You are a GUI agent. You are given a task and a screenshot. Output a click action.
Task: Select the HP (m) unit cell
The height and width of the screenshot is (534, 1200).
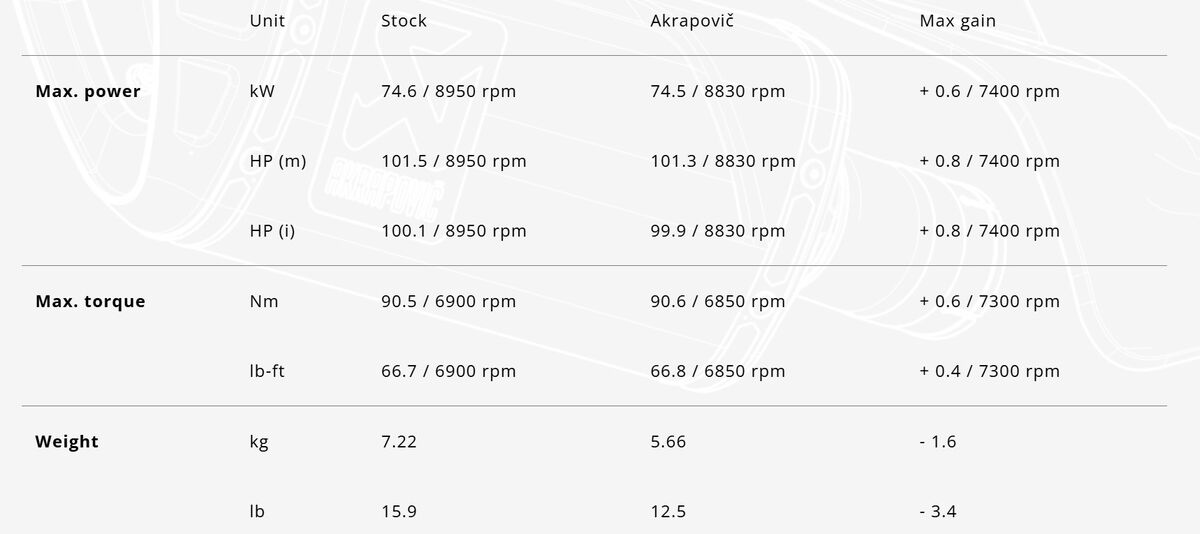click(278, 162)
